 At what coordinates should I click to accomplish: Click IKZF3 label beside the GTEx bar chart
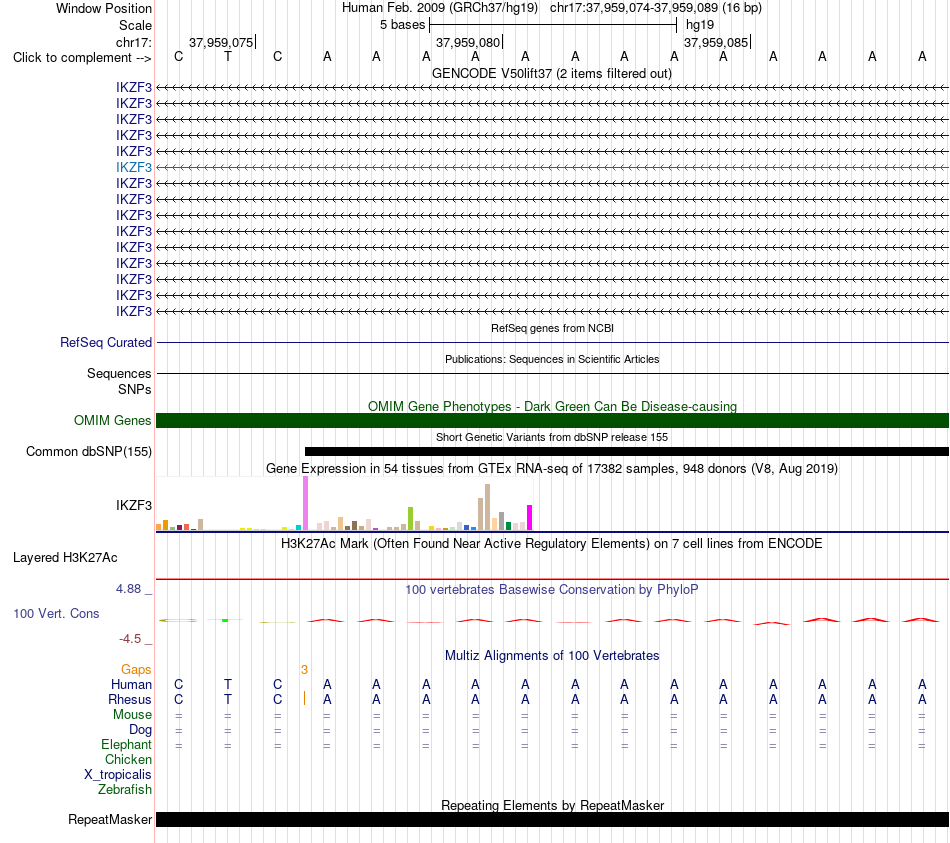134,505
